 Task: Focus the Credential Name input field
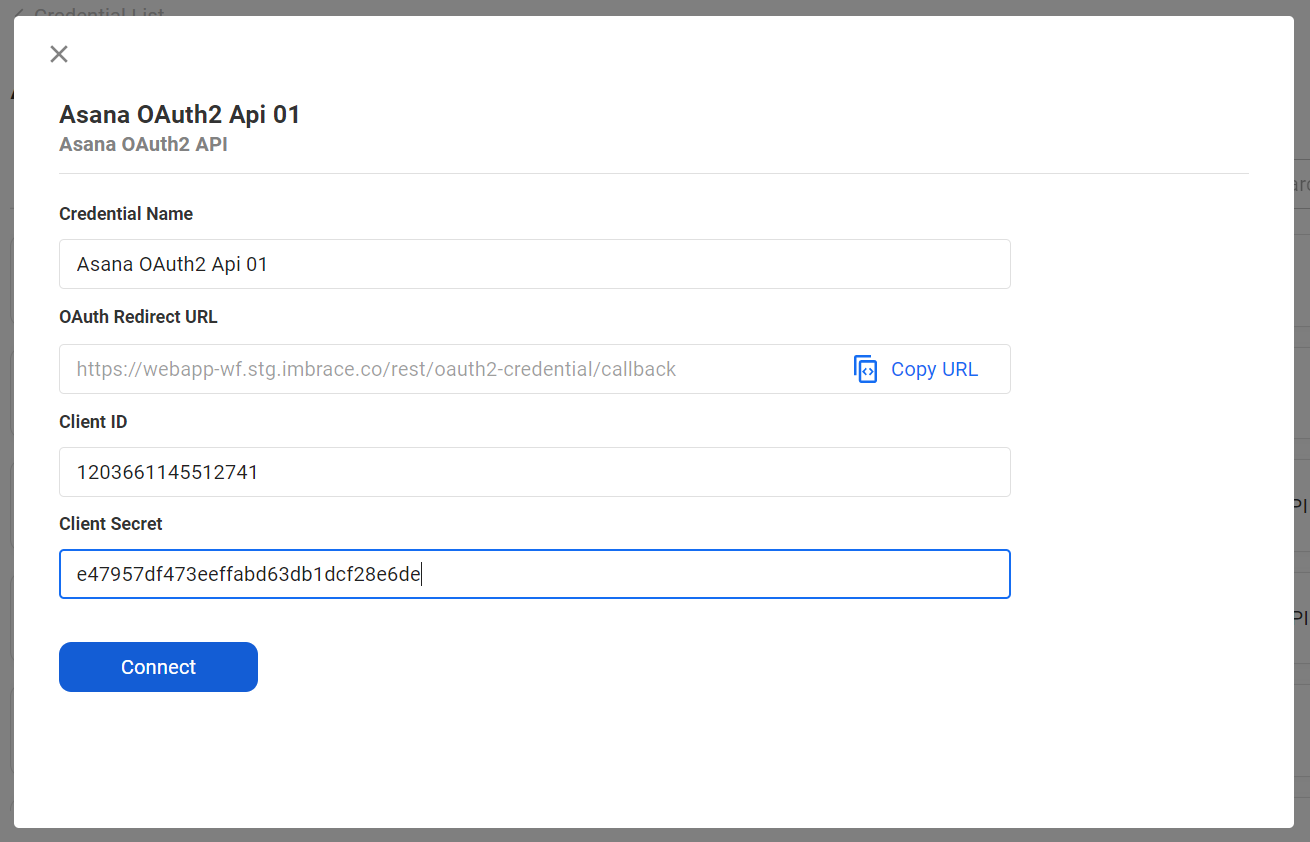coord(534,264)
